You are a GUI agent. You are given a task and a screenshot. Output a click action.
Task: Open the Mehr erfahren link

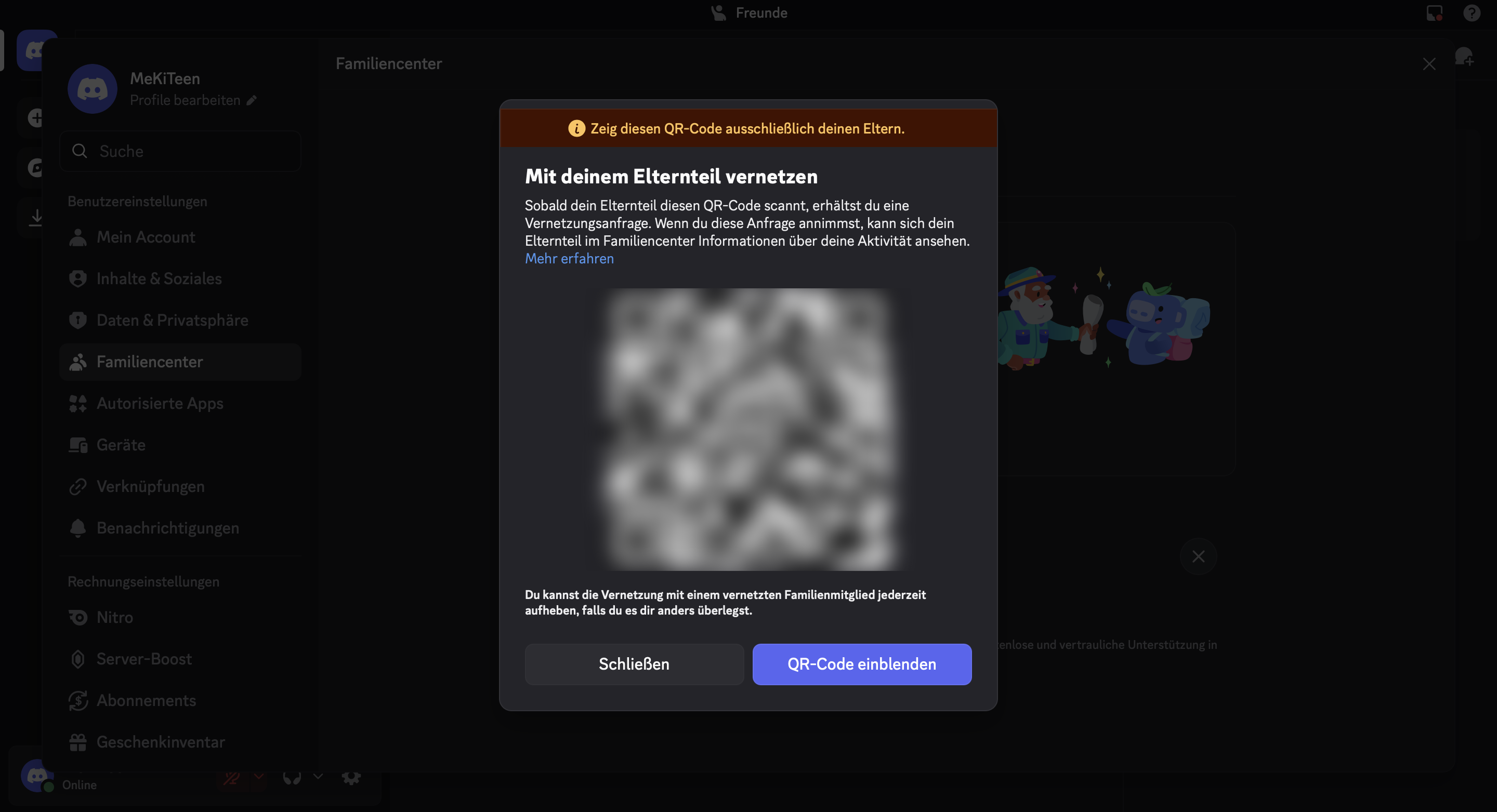[569, 259]
